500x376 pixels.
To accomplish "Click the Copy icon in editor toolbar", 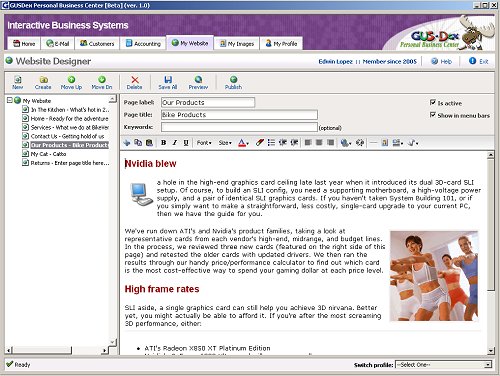I will 138,143.
